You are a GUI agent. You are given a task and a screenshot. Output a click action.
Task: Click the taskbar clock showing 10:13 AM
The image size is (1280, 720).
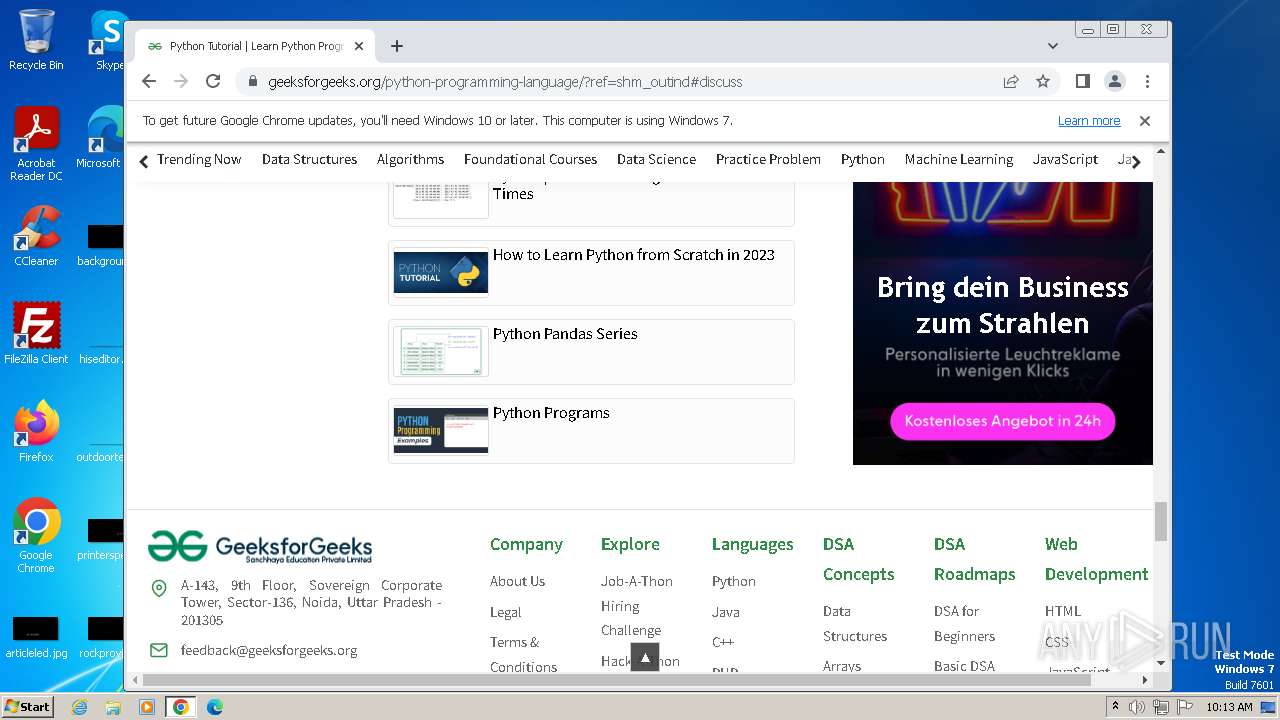click(1229, 707)
